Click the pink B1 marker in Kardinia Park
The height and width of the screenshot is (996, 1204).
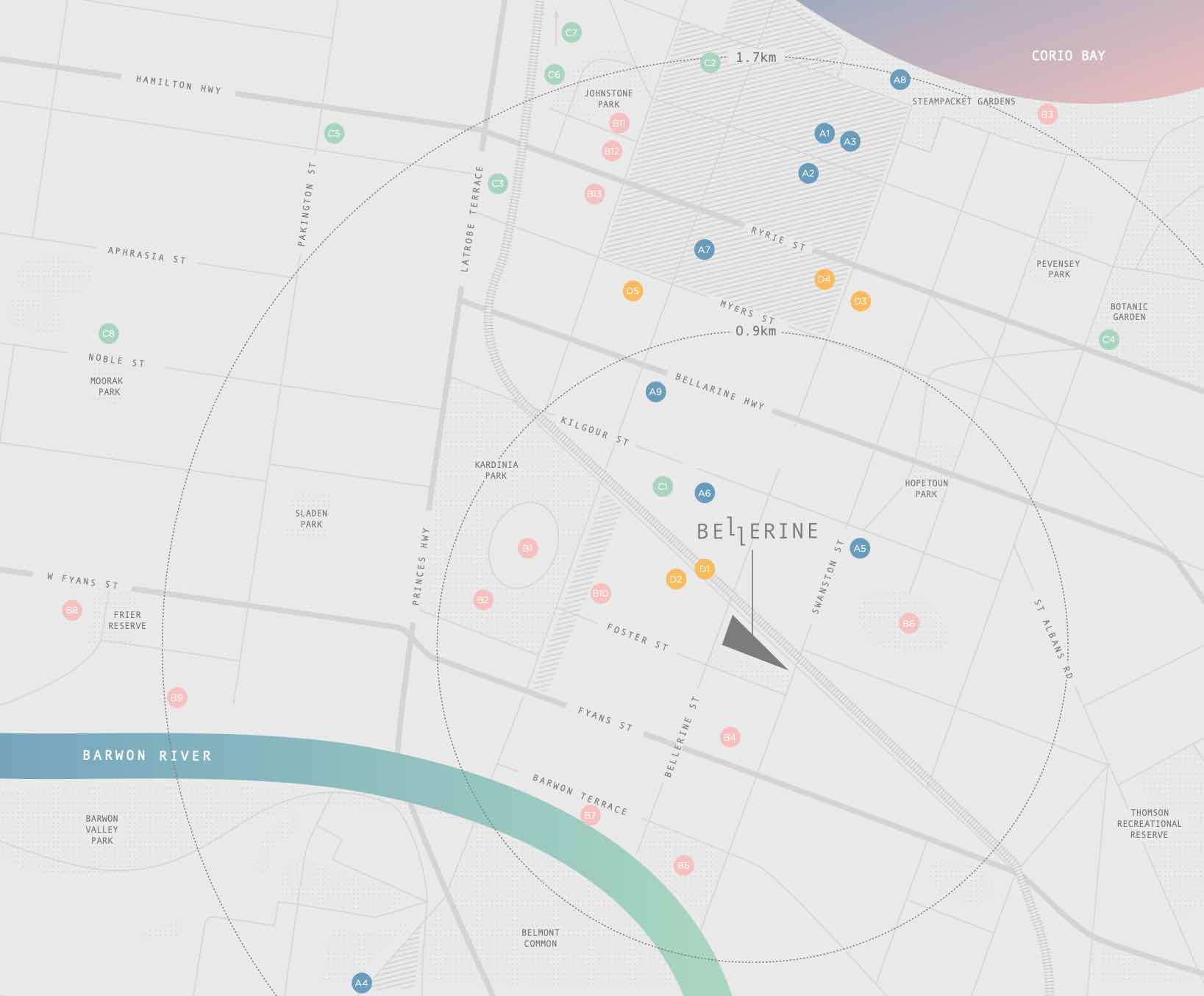click(x=527, y=548)
